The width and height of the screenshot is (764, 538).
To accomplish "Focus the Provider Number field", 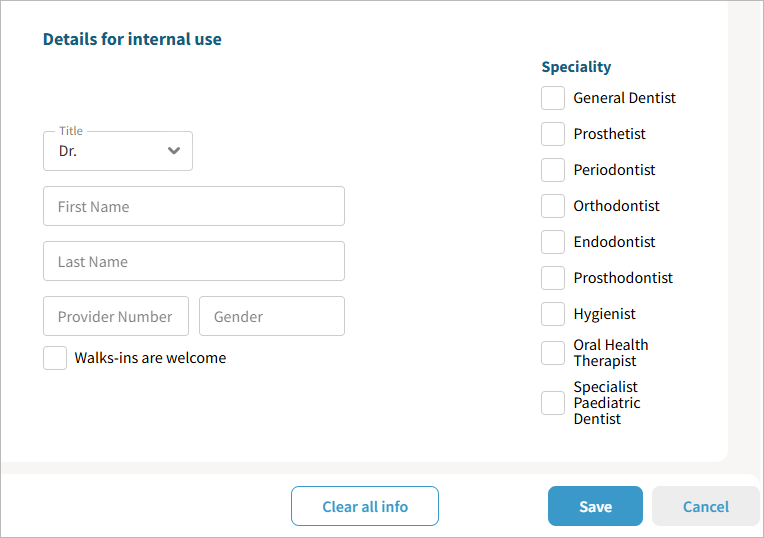I will [x=116, y=316].
